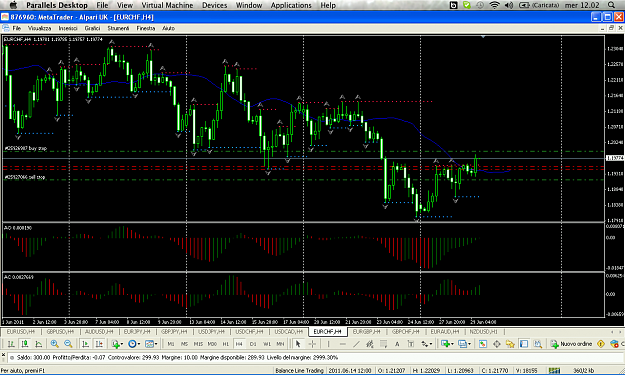The height and width of the screenshot is (375, 625).
Task: Switch timeframe to H1
Action: [226, 344]
